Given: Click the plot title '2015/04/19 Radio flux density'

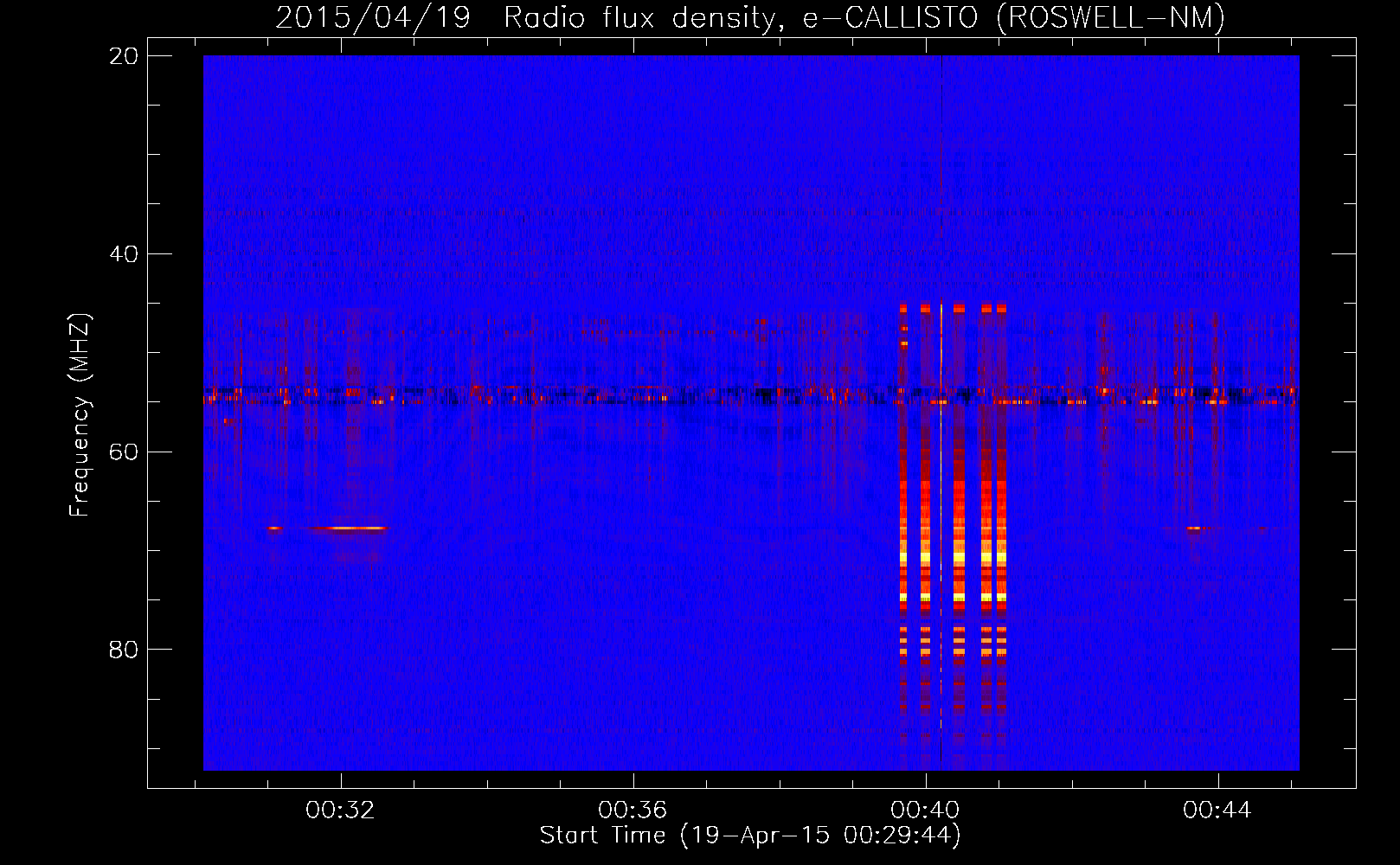Looking at the screenshot, I should click(525, 17).
